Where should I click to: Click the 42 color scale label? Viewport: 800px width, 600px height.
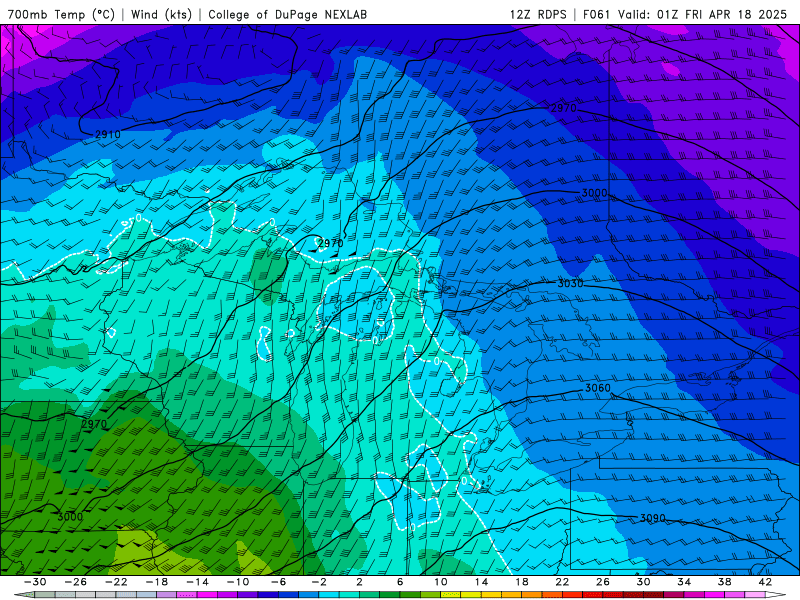765,582
